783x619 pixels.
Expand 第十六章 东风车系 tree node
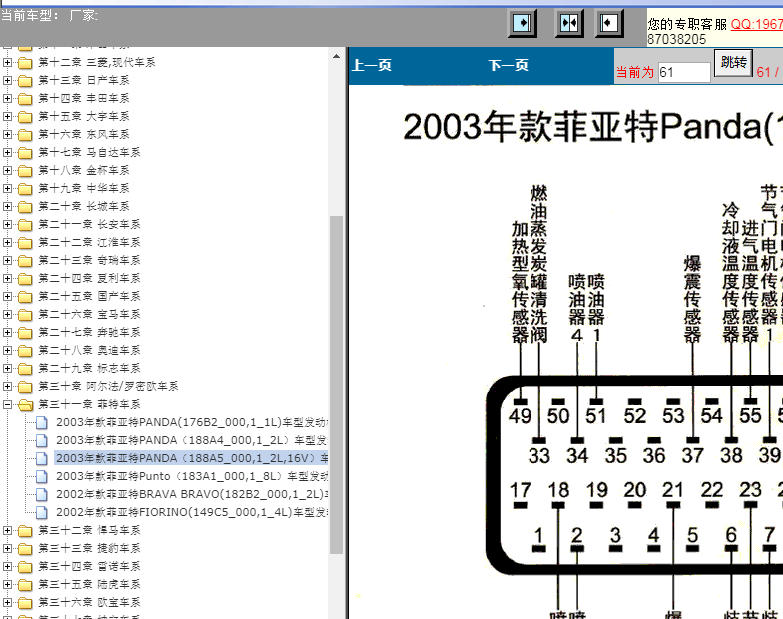coord(7,134)
